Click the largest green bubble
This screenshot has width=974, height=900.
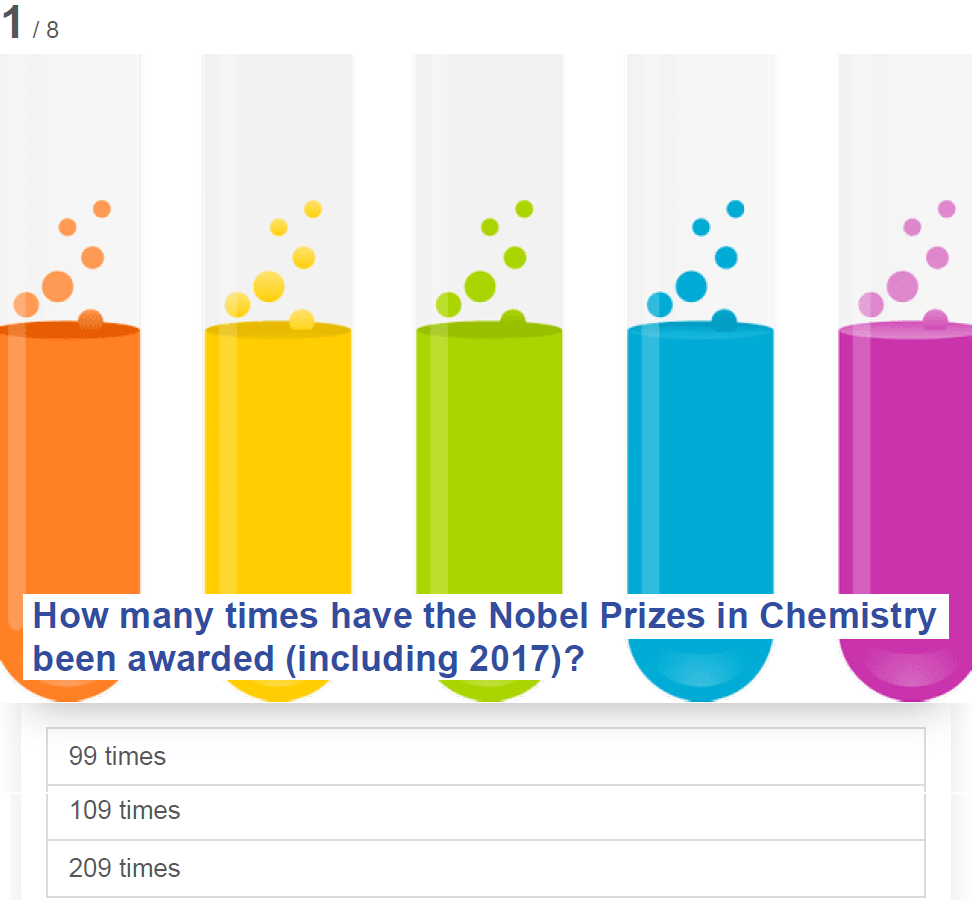pos(480,286)
